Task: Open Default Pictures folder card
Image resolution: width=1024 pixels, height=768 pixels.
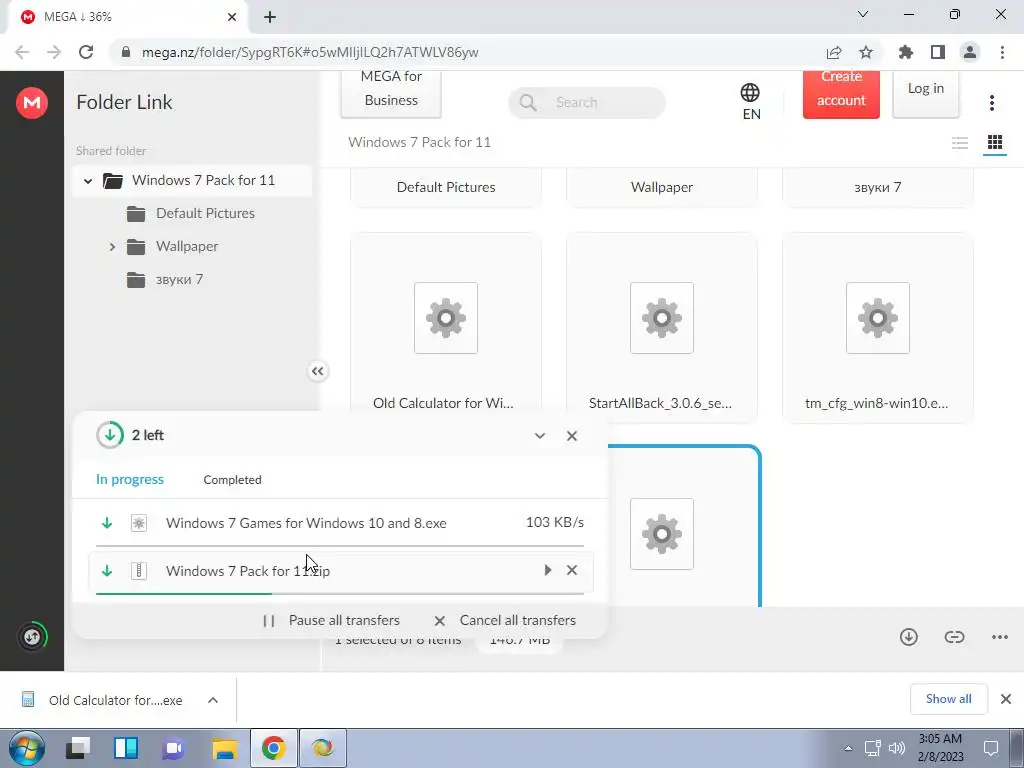Action: click(446, 187)
